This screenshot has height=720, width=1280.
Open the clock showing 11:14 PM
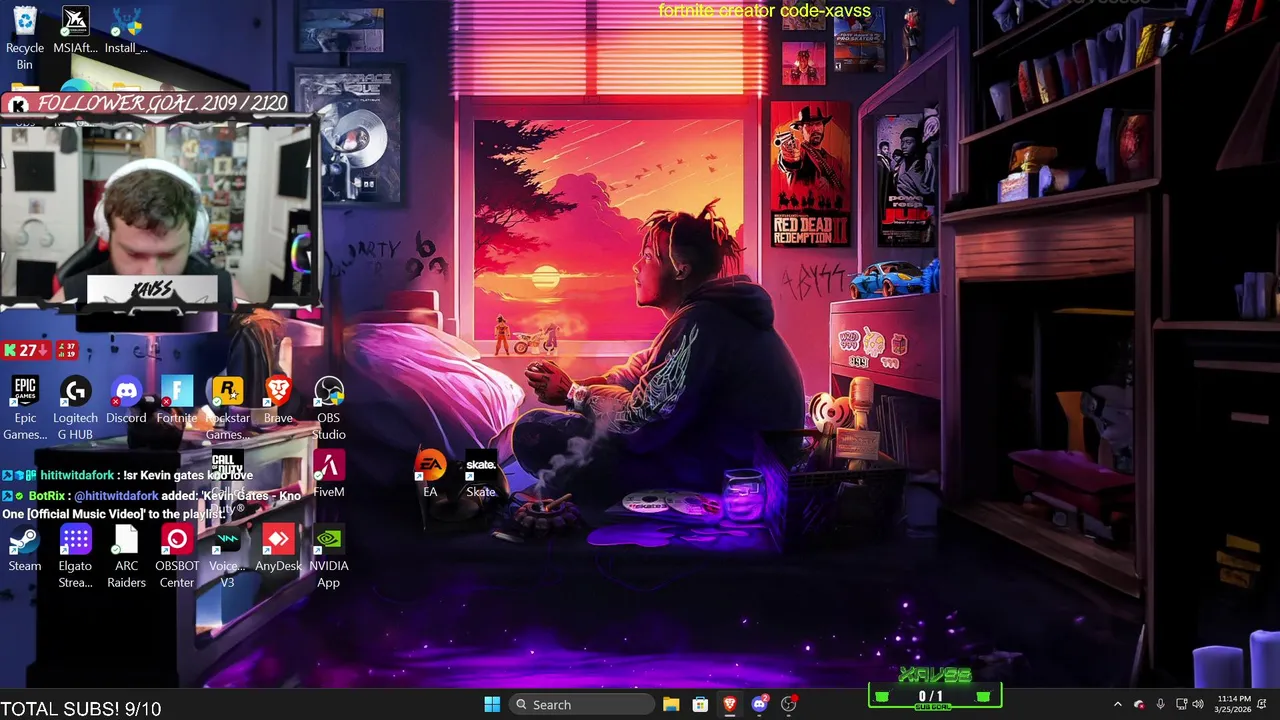[1234, 704]
